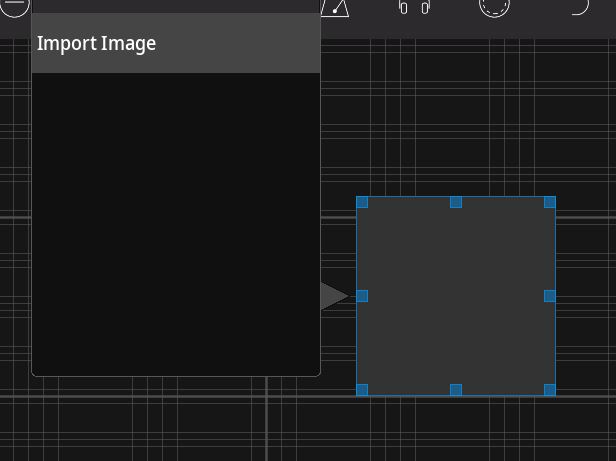This screenshot has width=616, height=461.
Task: Click the bottom-right resize handle of rectangle
Action: 550,390
